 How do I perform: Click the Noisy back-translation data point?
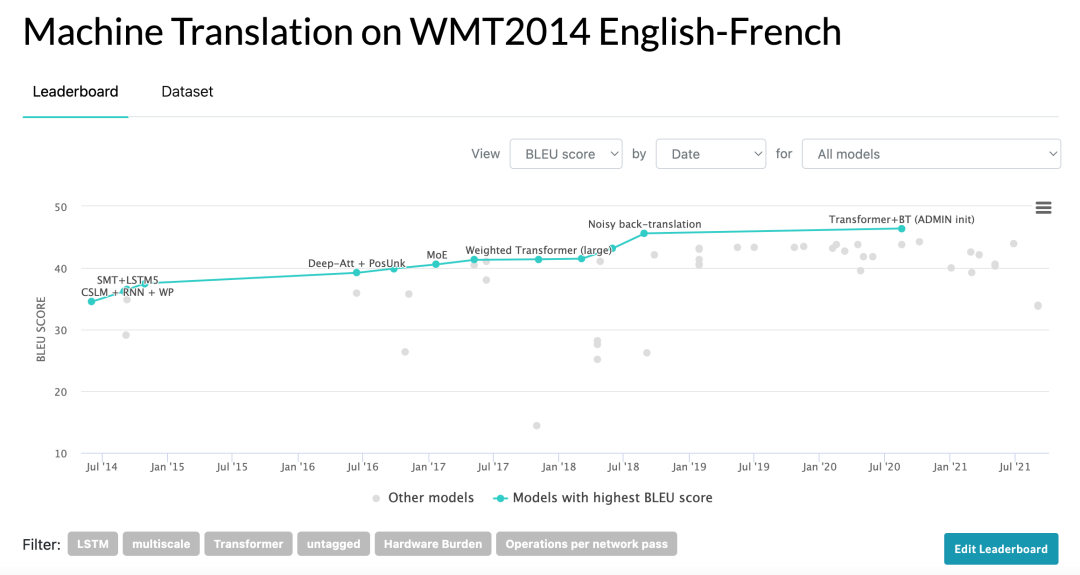(x=644, y=233)
